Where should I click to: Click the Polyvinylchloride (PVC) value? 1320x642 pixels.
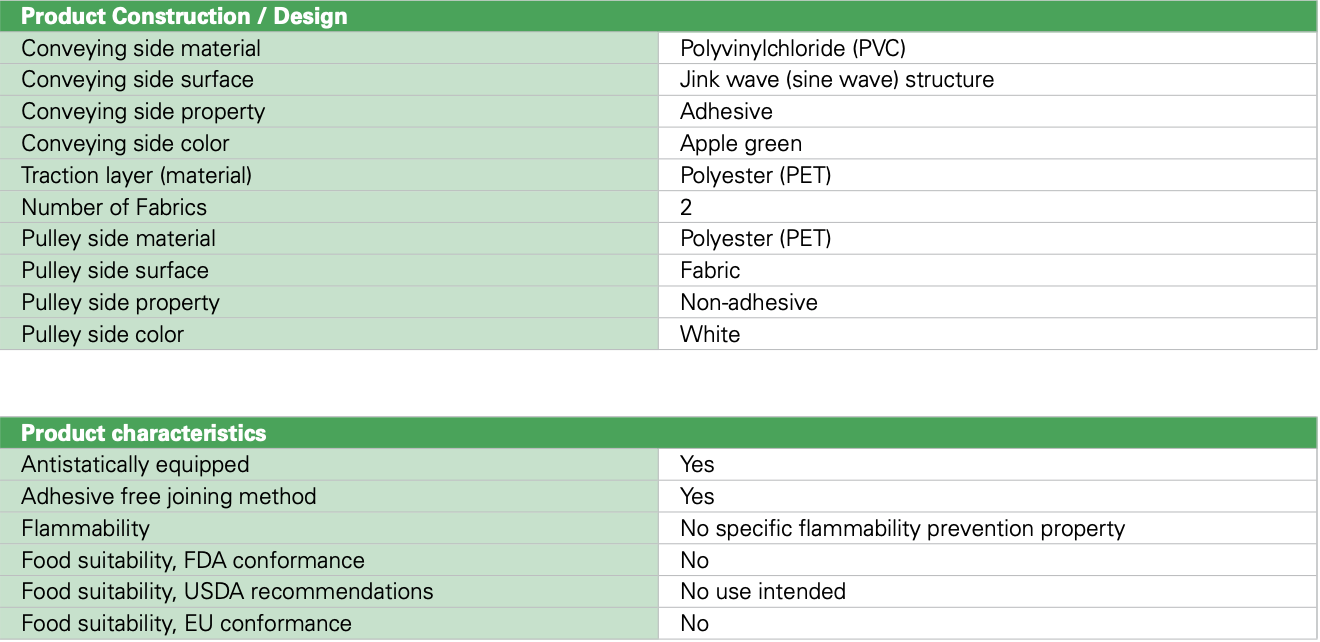click(792, 48)
